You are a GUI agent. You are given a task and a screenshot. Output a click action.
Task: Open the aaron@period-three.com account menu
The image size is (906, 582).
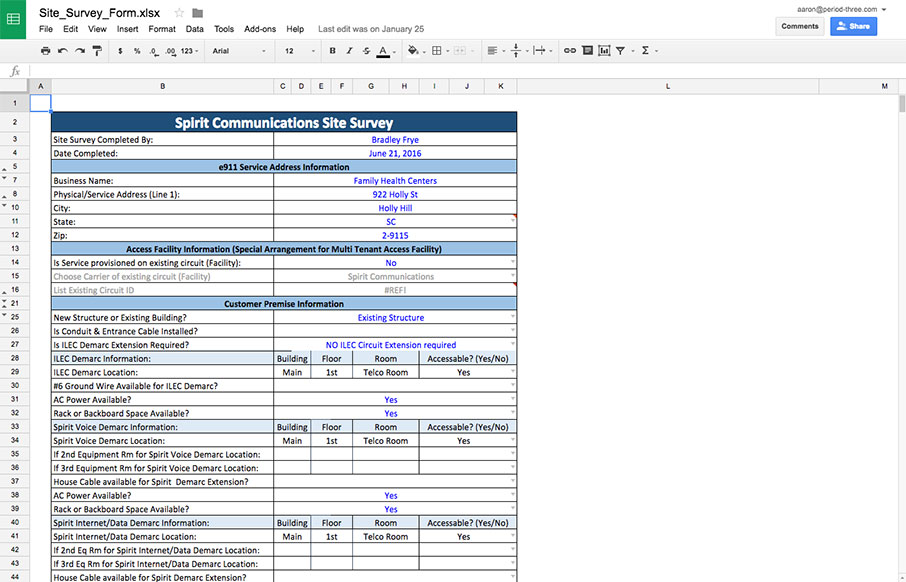[x=841, y=9]
